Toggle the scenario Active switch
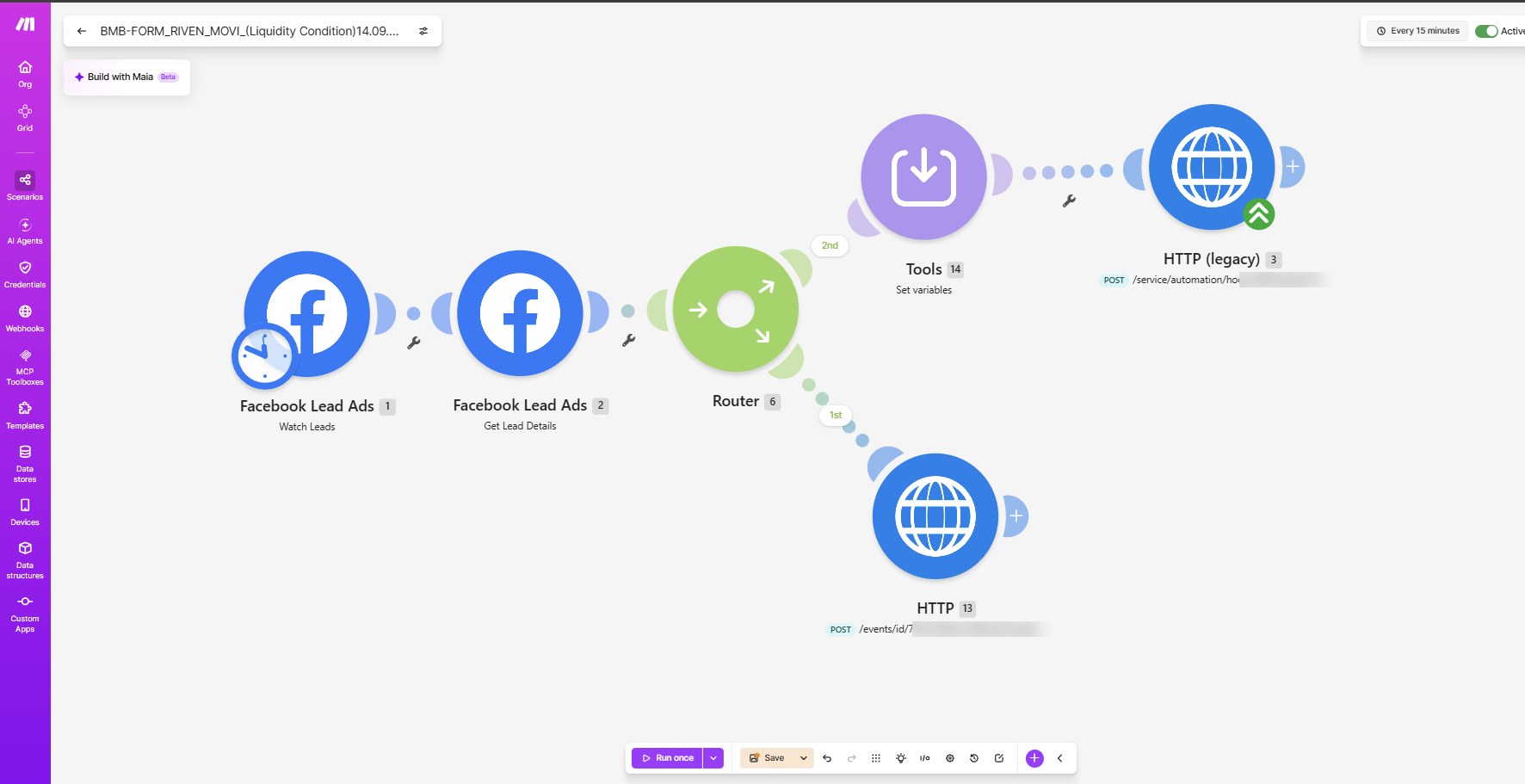Screen dimensions: 1525x784 [x=1486, y=31]
